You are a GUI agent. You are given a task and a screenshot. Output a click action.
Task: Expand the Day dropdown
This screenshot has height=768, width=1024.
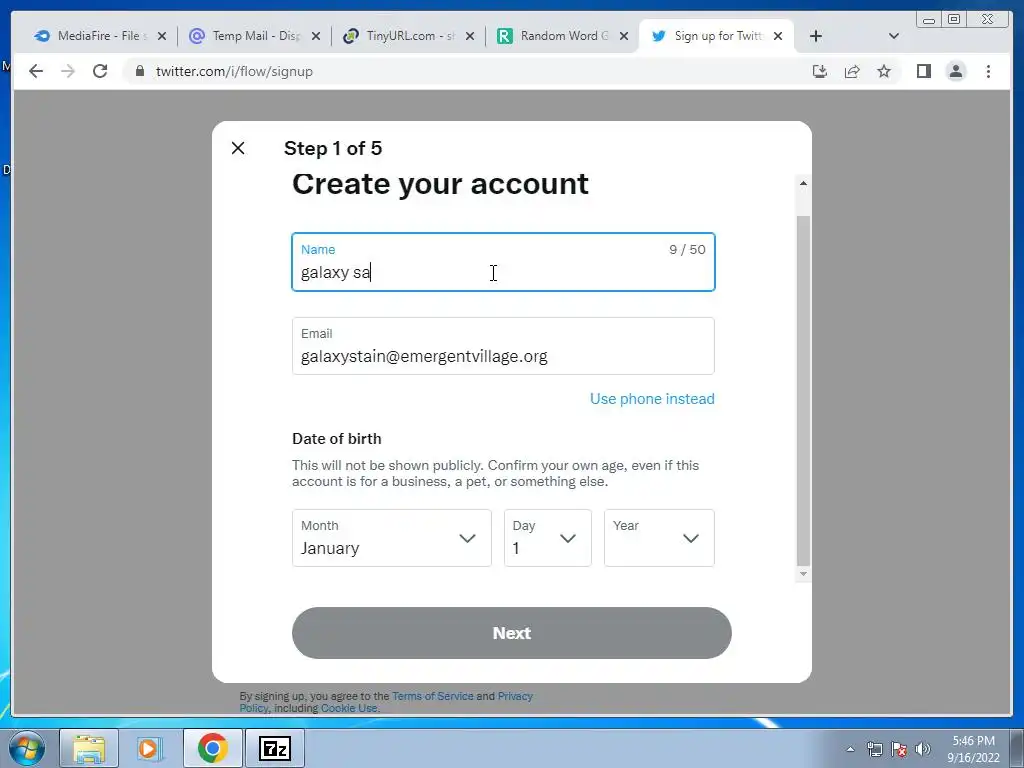(547, 538)
